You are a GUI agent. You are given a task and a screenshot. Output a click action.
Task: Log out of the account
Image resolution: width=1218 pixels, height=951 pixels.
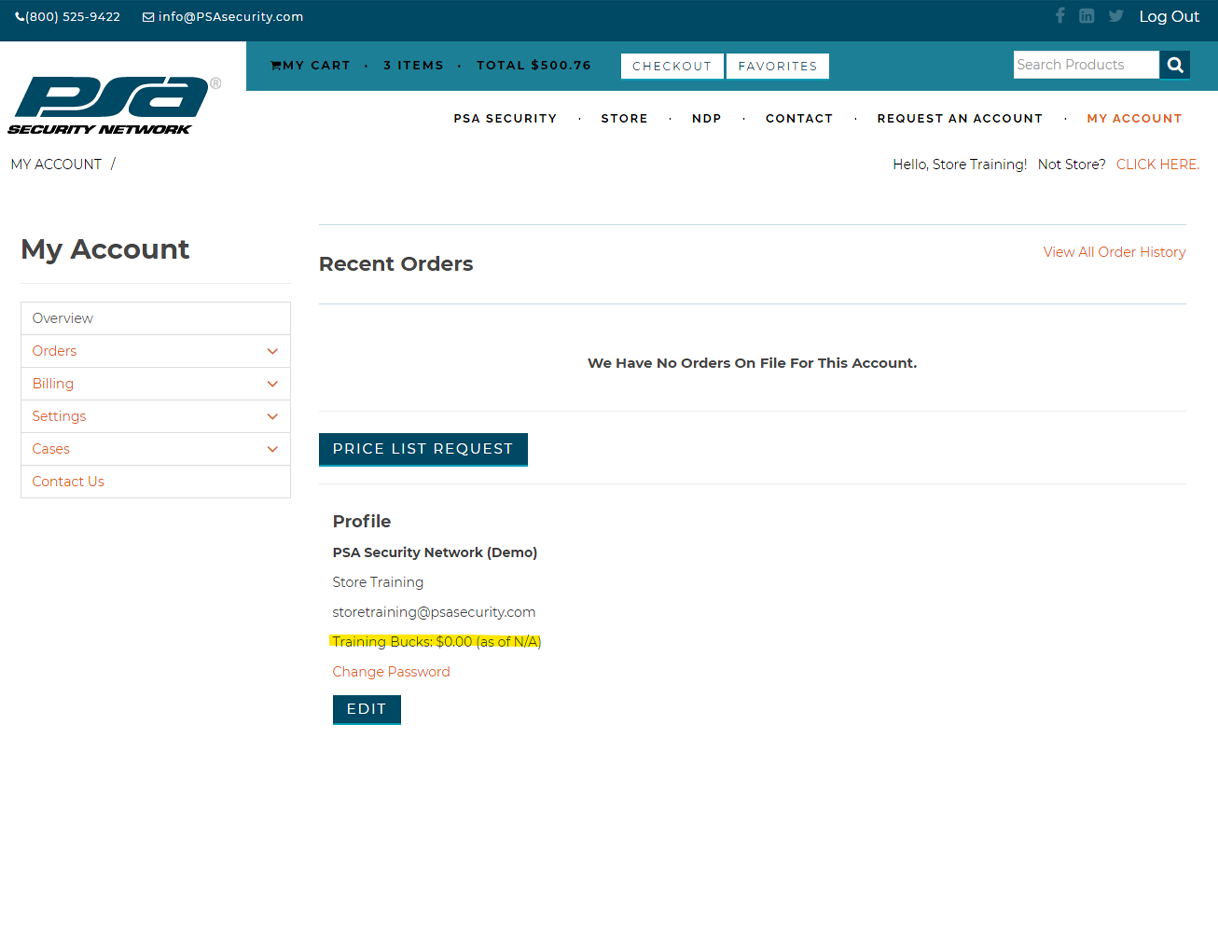[x=1169, y=16]
